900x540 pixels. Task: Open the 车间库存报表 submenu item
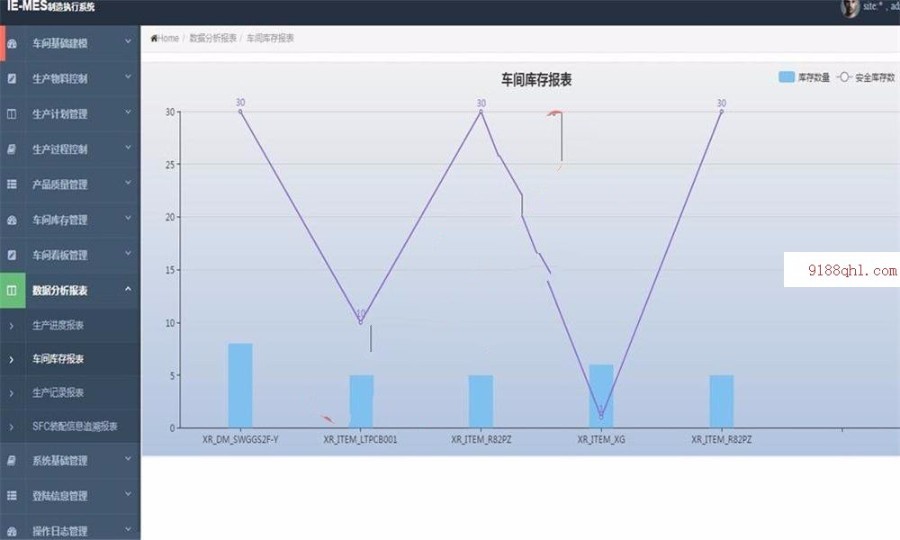pyautogui.click(x=58, y=359)
